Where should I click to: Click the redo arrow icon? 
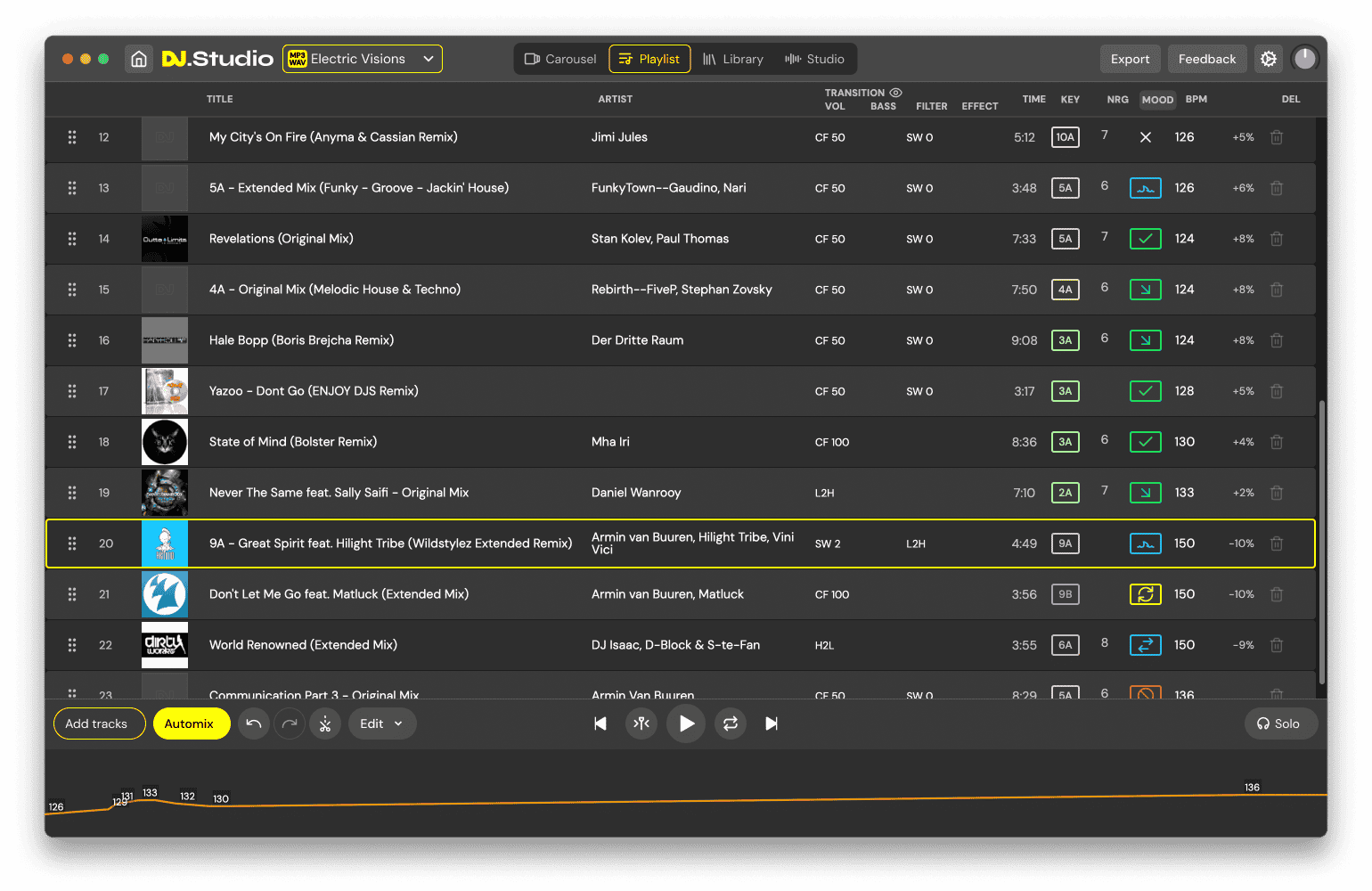[x=290, y=723]
